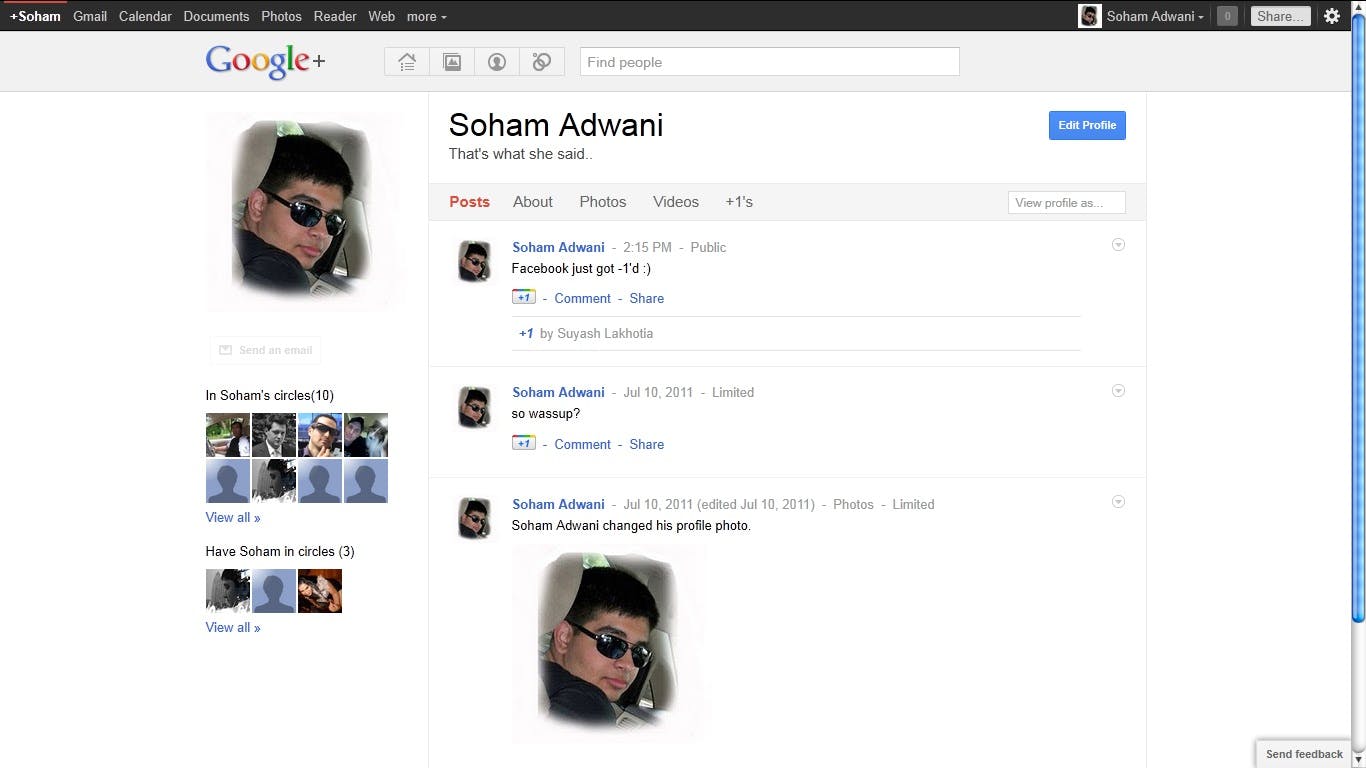Click the Edit Profile button

coord(1087,125)
